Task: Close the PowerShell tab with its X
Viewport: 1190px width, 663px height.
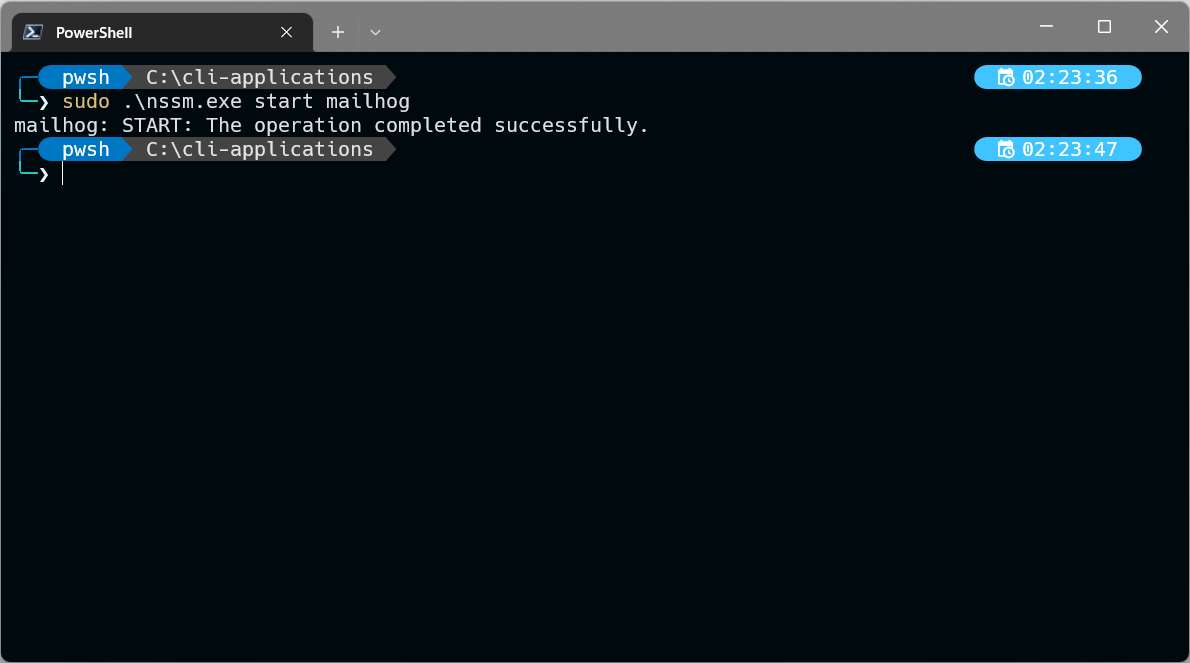Action: (x=287, y=31)
